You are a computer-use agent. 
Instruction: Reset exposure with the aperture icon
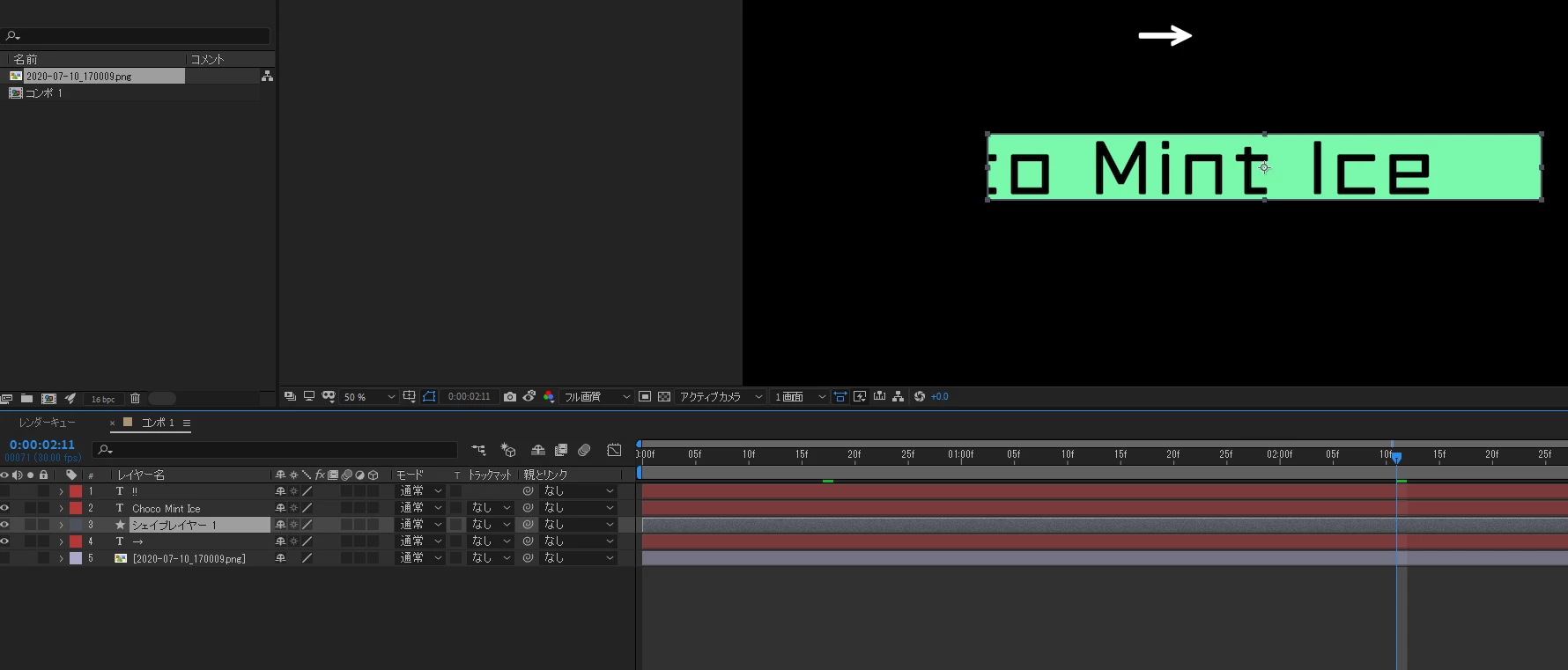click(920, 397)
